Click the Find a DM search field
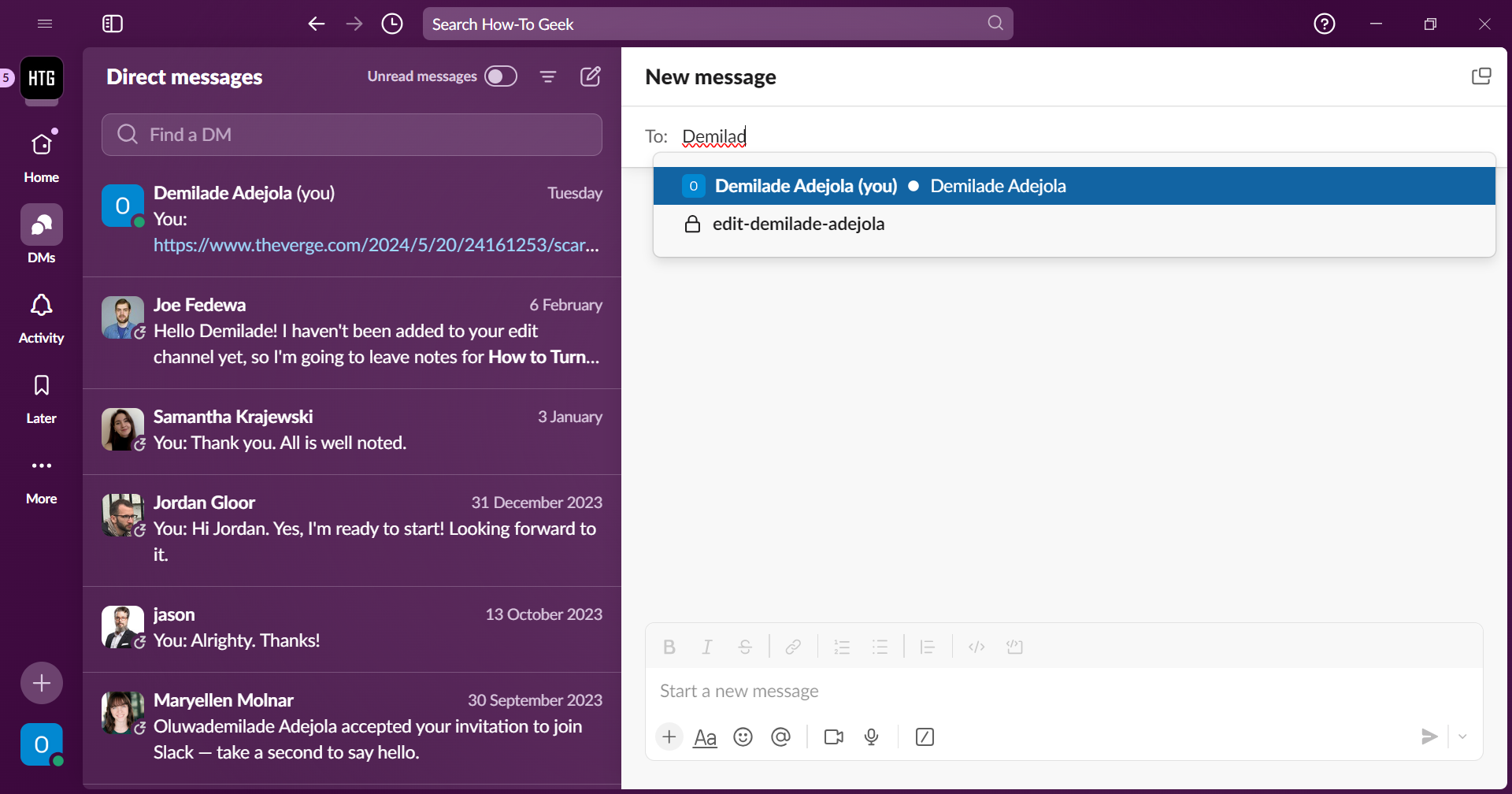Screen dimensions: 1512x794 (x=352, y=135)
